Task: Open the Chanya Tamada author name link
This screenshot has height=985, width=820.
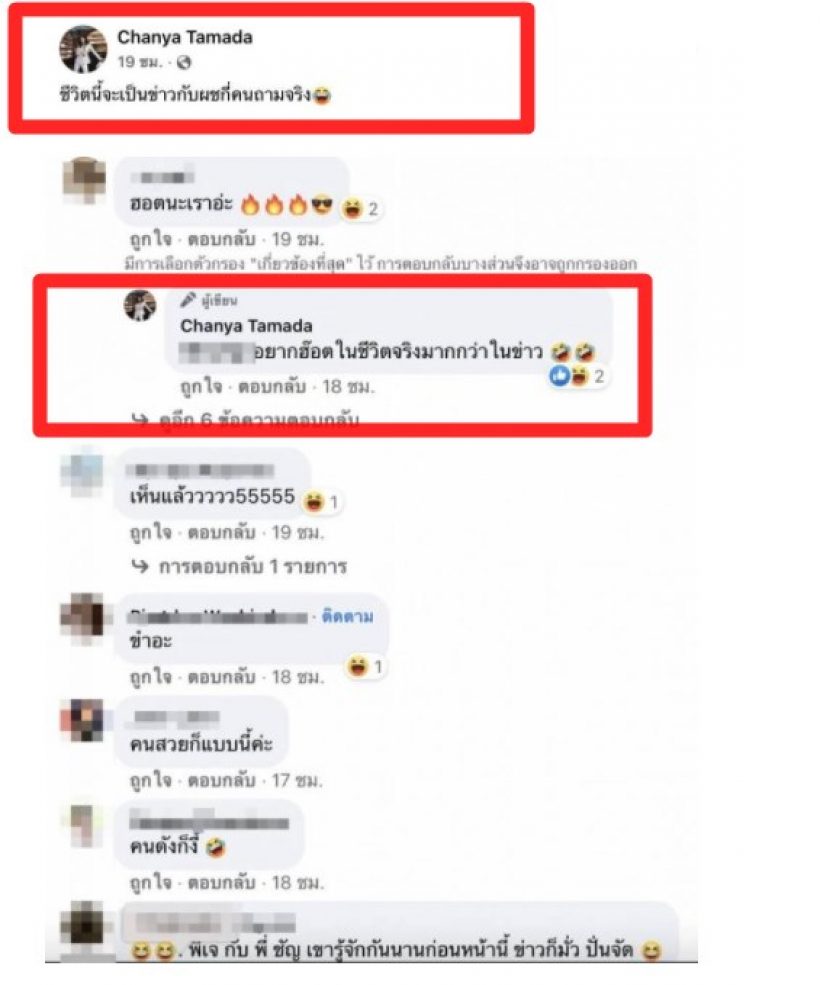Action: point(185,37)
